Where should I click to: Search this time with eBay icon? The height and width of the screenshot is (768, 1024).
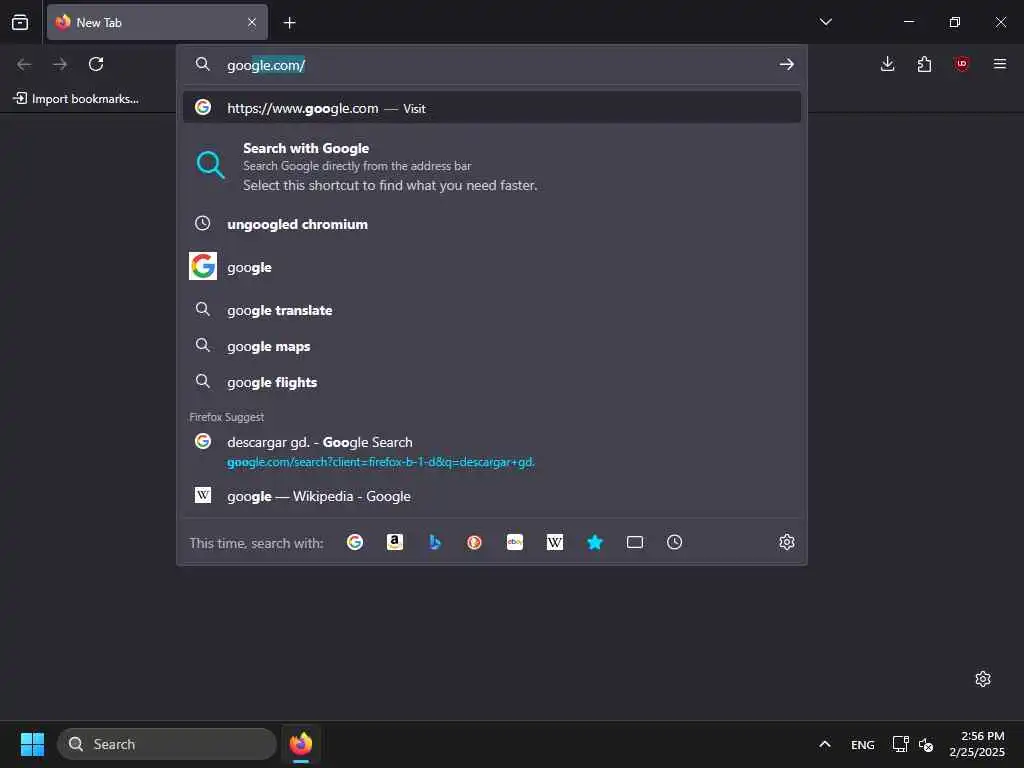coord(515,542)
